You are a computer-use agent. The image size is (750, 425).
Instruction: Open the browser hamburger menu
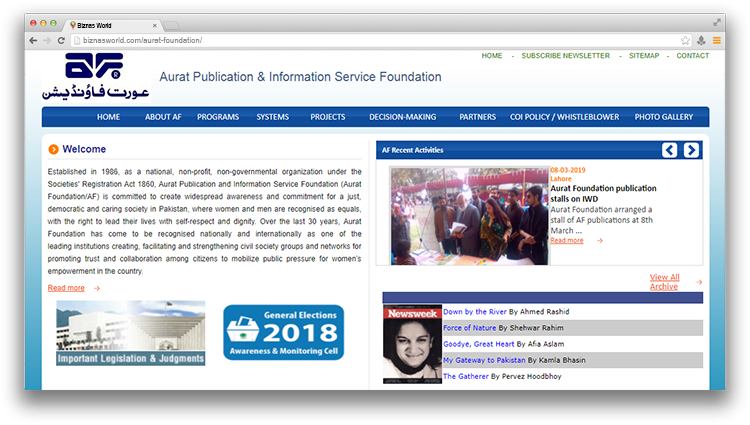(x=716, y=40)
